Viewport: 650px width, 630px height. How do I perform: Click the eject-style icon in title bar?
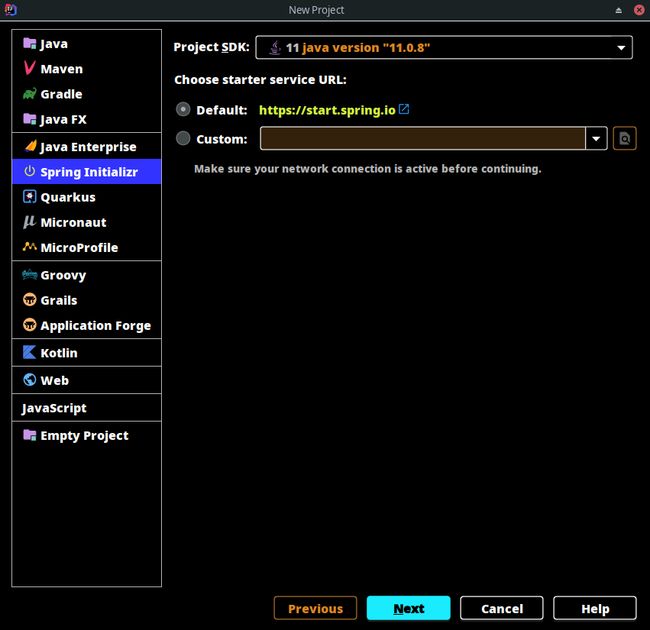(x=618, y=10)
